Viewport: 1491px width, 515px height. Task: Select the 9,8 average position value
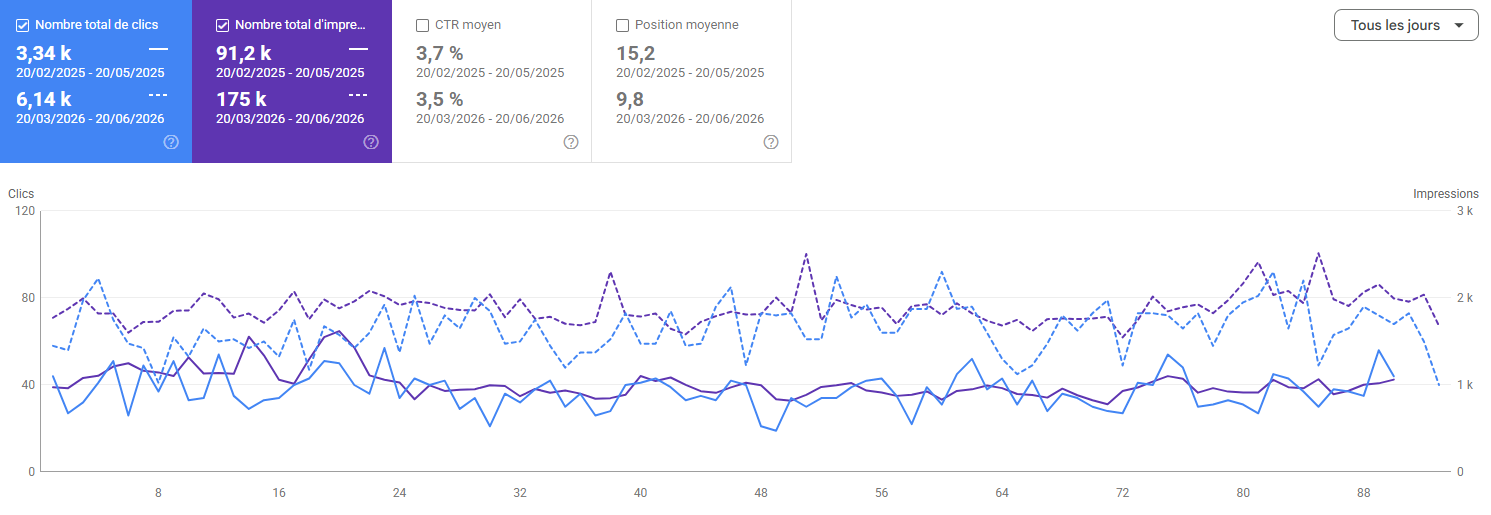point(630,99)
